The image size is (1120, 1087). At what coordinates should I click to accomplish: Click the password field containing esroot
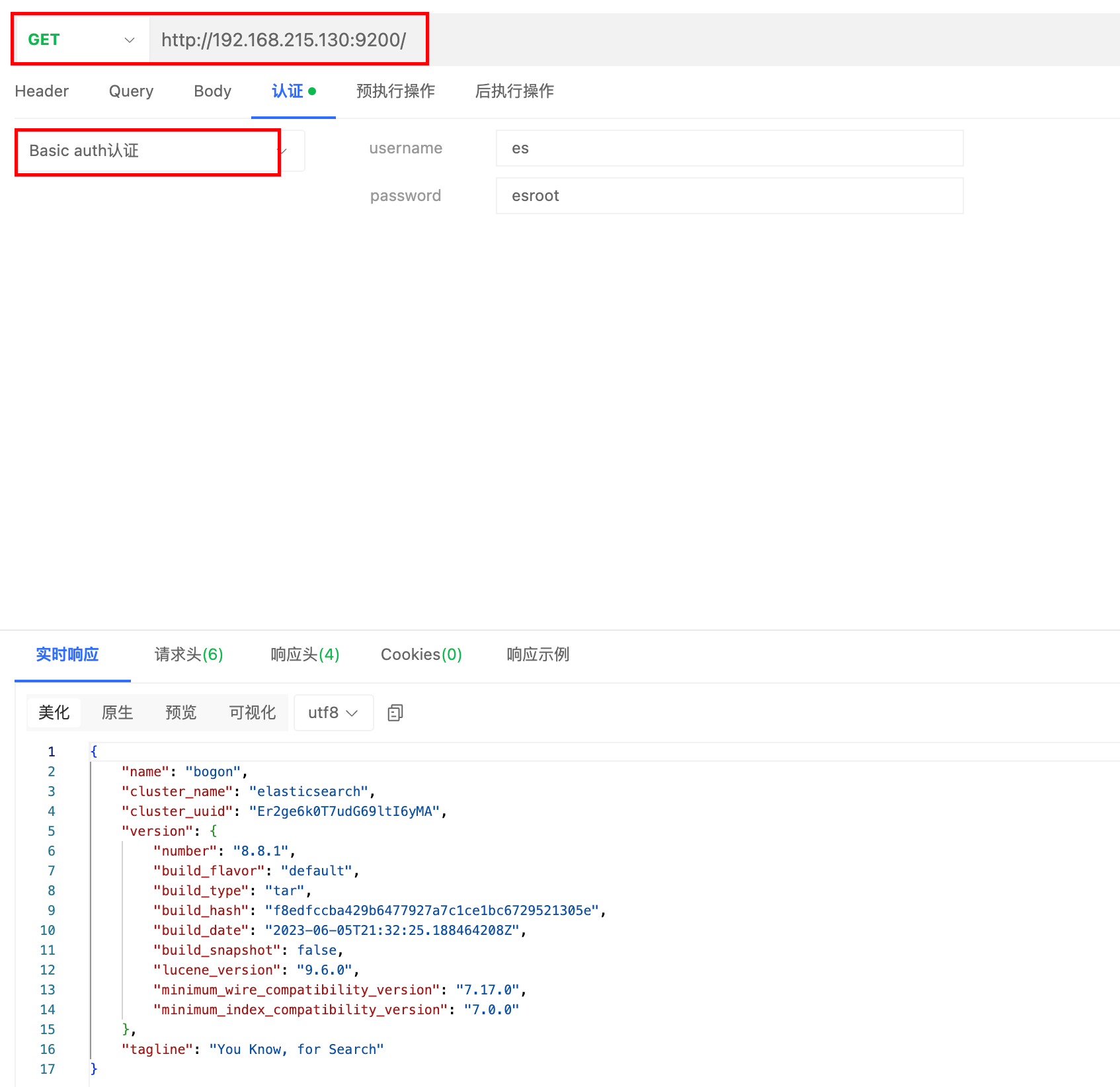(x=729, y=196)
